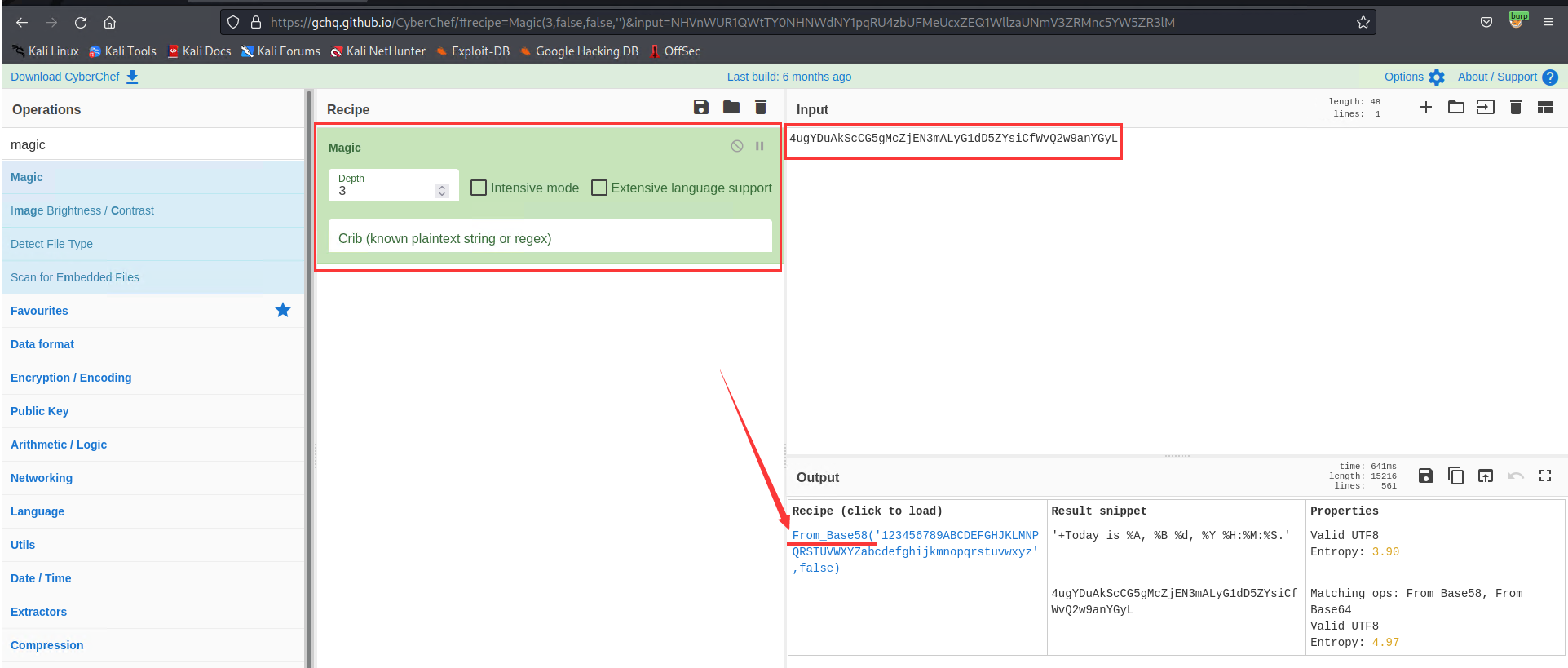This screenshot has height=668, width=1568.
Task: Open Google Hacking DB bookmark
Action: pos(579,51)
